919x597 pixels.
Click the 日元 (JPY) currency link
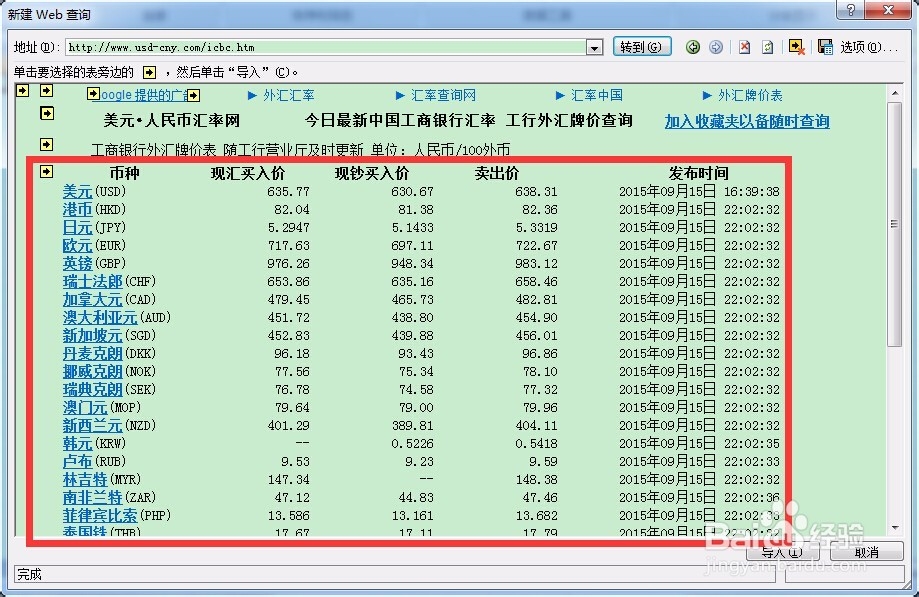pyautogui.click(x=77, y=227)
